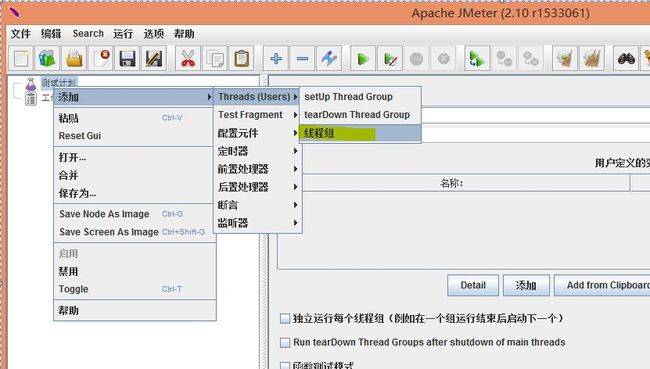
Task: Expand the 配置元件 submenu
Action: click(257, 133)
